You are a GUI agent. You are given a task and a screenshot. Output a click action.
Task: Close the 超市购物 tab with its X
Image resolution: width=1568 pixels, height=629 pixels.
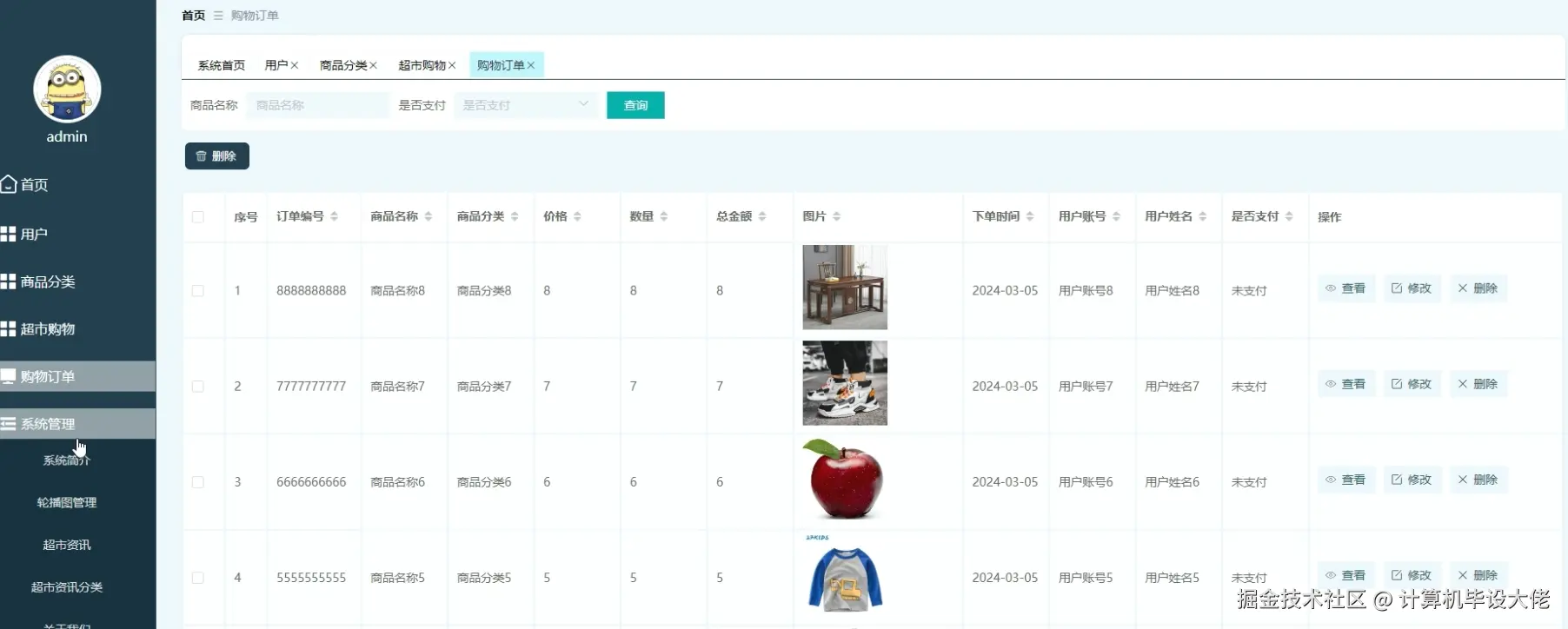[452, 65]
